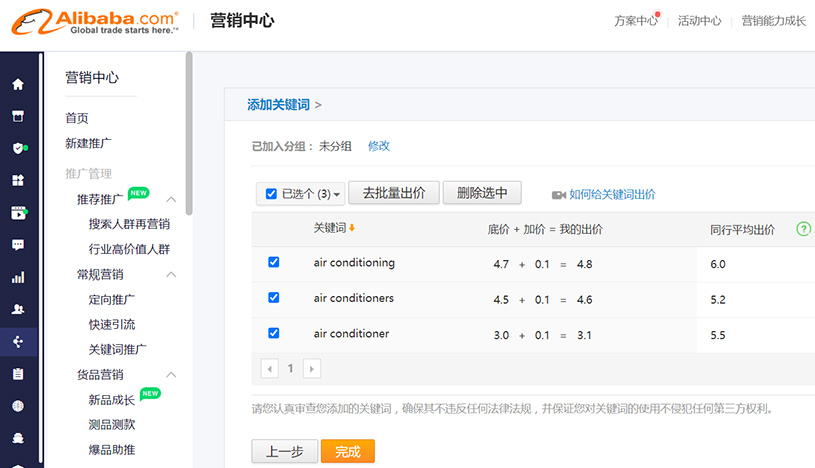Open 爆品助推 menu item

pyautogui.click(x=111, y=450)
